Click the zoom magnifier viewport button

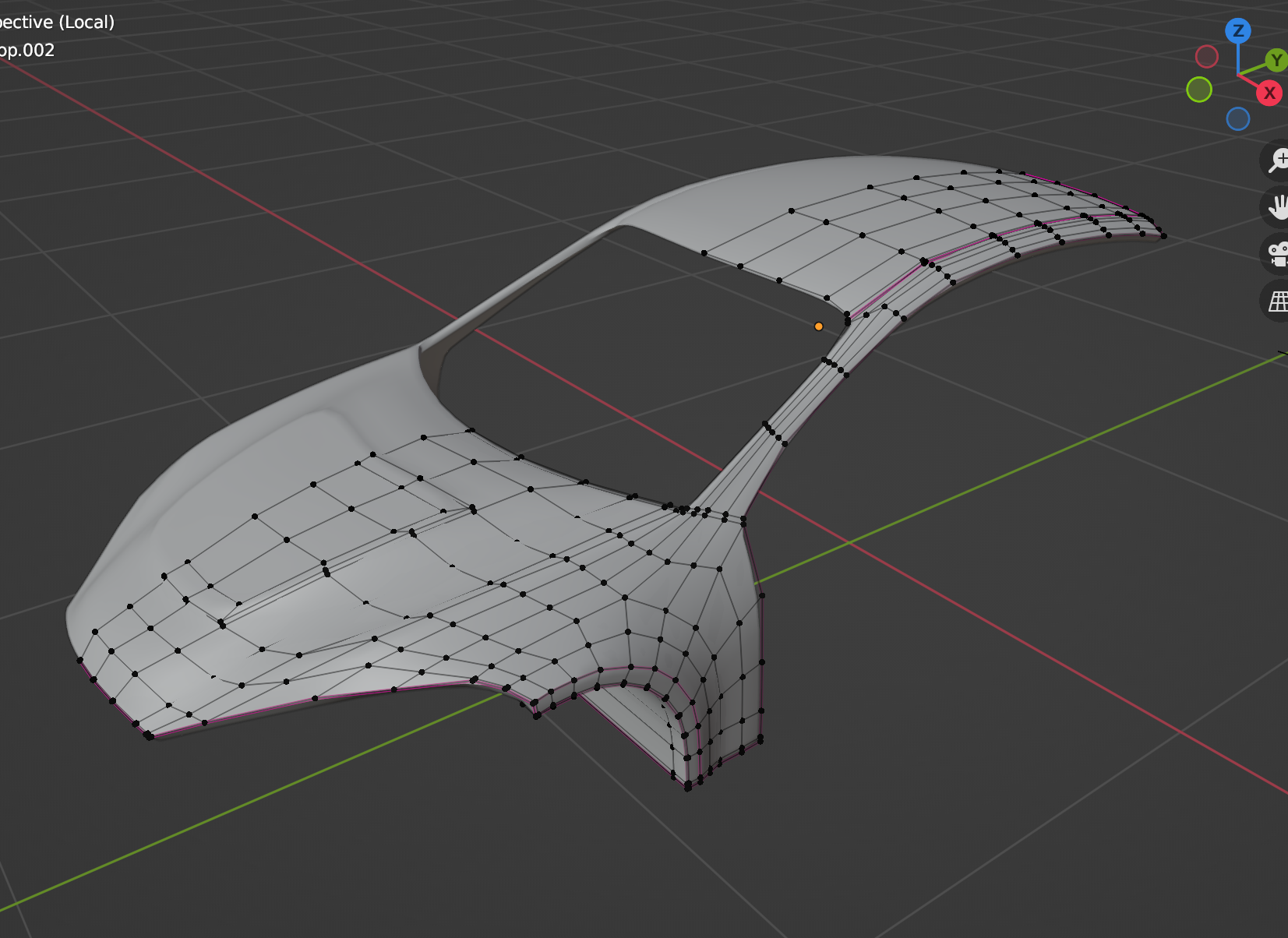tap(1278, 160)
